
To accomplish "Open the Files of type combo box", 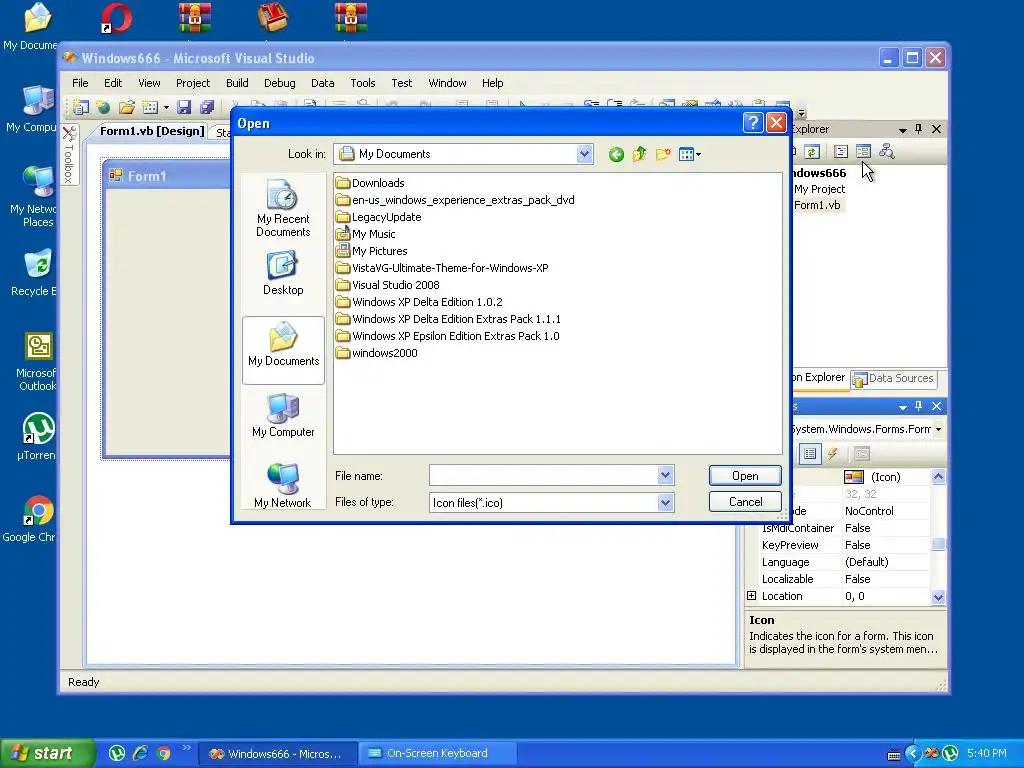I will tap(552, 502).
